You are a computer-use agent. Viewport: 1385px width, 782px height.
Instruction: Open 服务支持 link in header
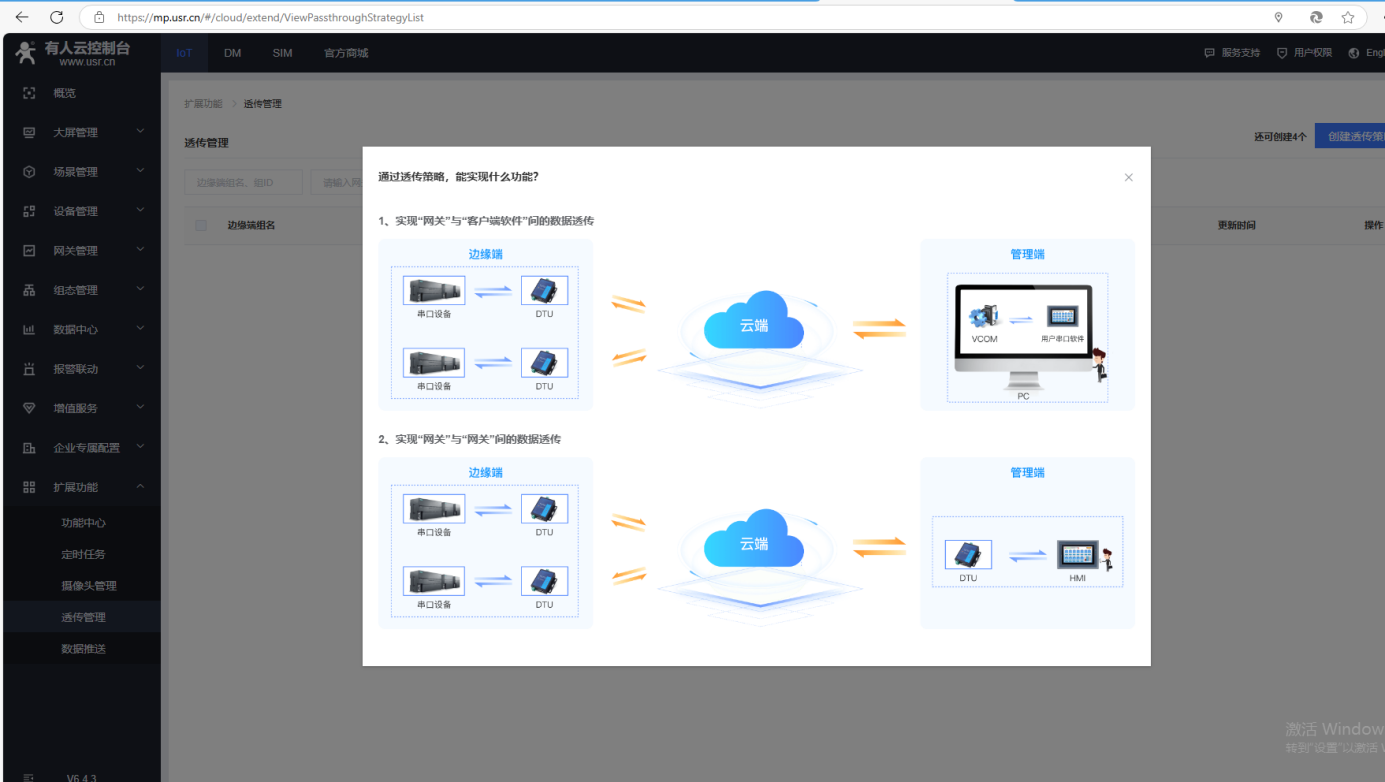tap(1232, 53)
